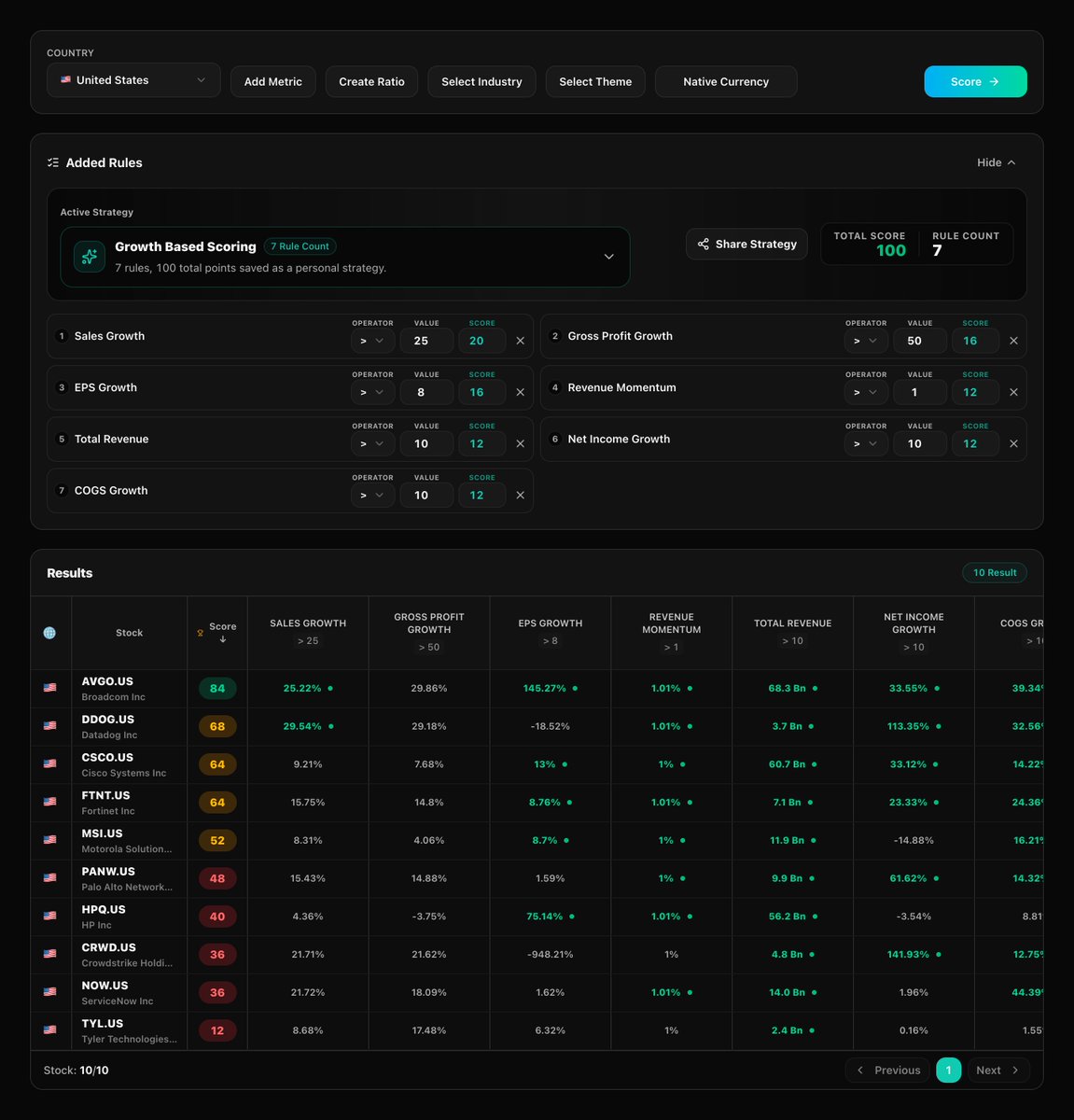
Task: Click the US flag in TYL.US row
Action: [49, 1030]
